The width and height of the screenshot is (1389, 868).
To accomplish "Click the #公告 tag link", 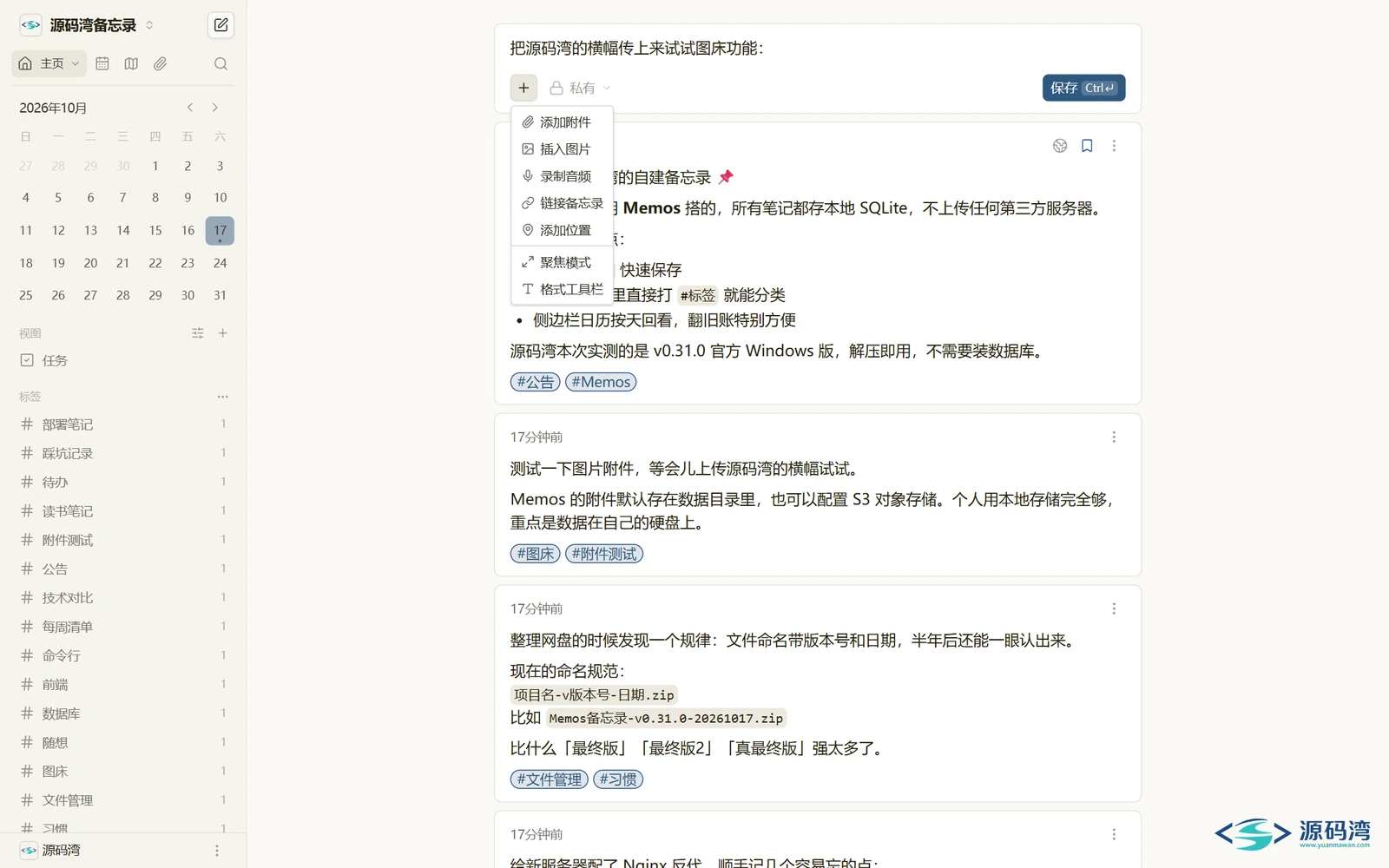I will (536, 382).
